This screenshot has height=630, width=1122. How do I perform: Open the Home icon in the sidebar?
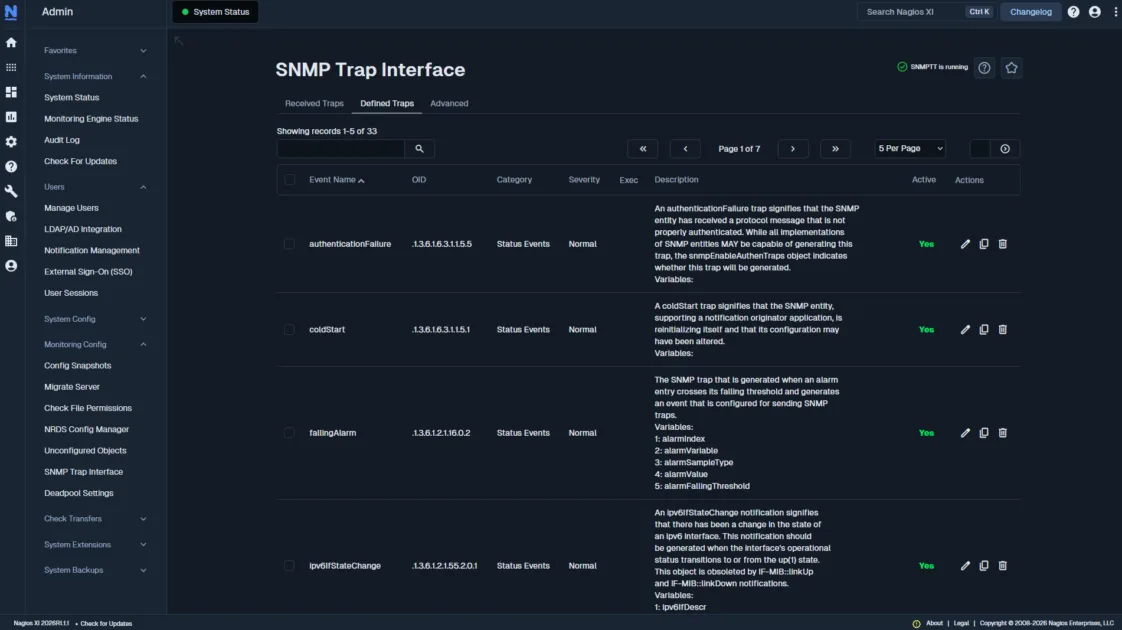[10, 42]
